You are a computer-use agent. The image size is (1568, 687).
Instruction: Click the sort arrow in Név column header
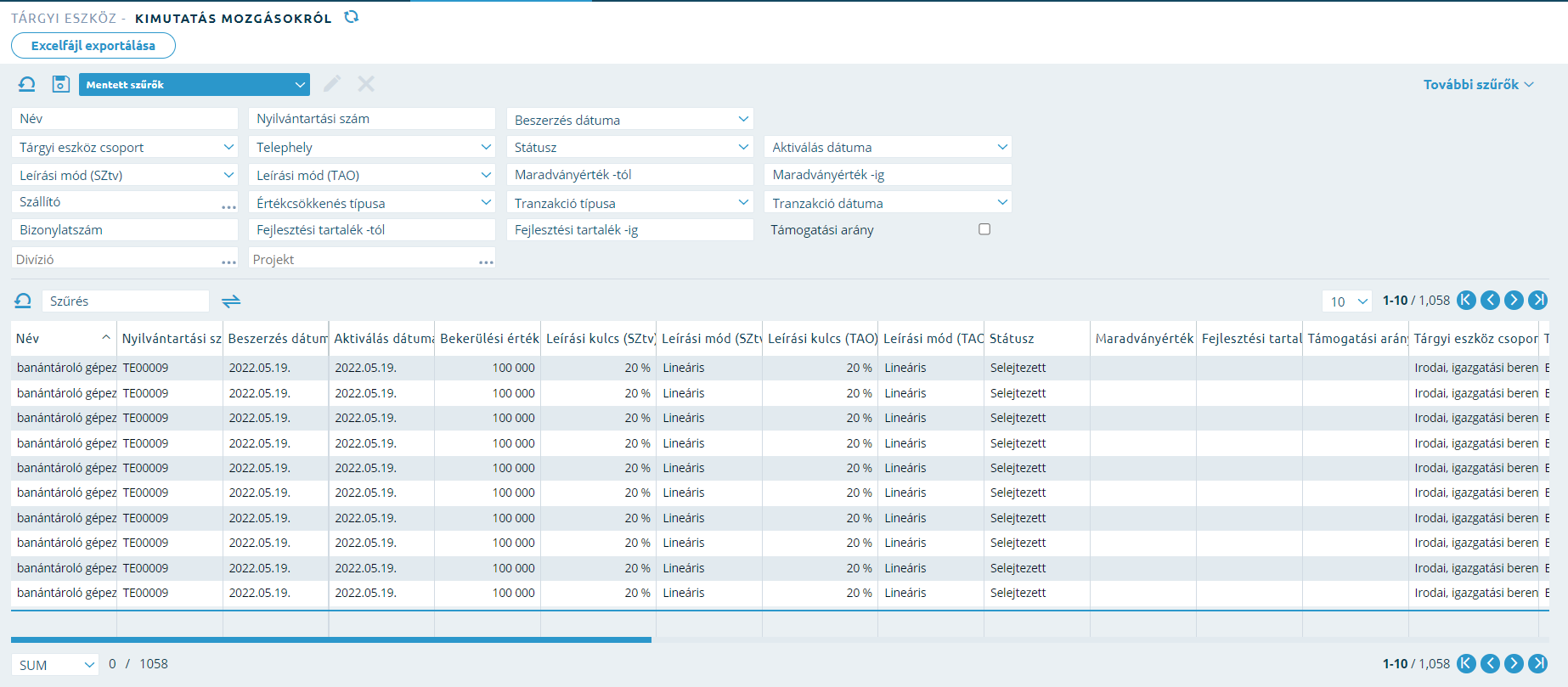tap(106, 338)
